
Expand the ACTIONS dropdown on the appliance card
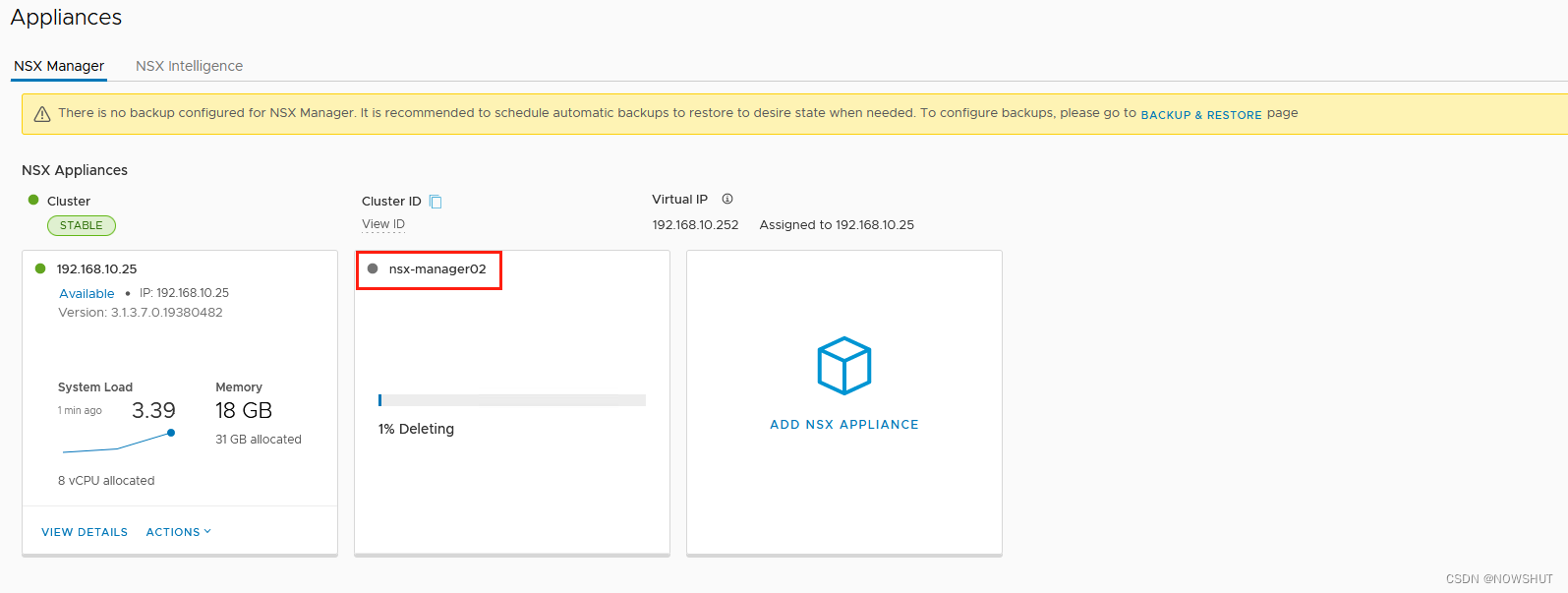click(179, 532)
